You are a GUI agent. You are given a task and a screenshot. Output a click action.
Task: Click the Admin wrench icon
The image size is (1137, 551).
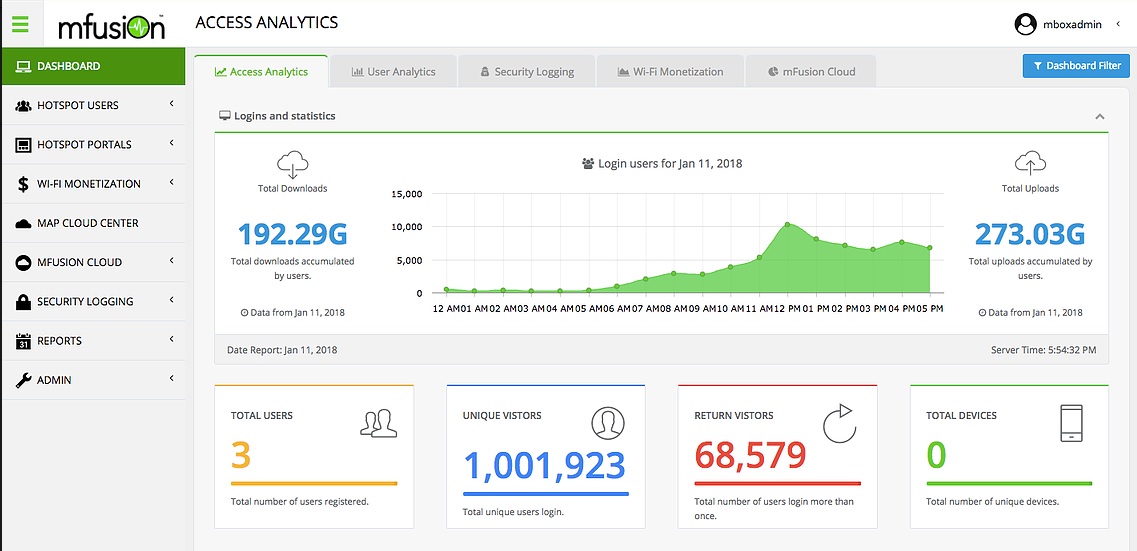pos(23,380)
